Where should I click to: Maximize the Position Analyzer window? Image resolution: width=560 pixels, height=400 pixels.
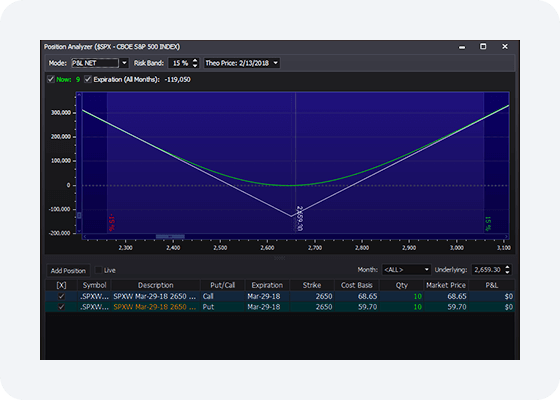[x=483, y=46]
